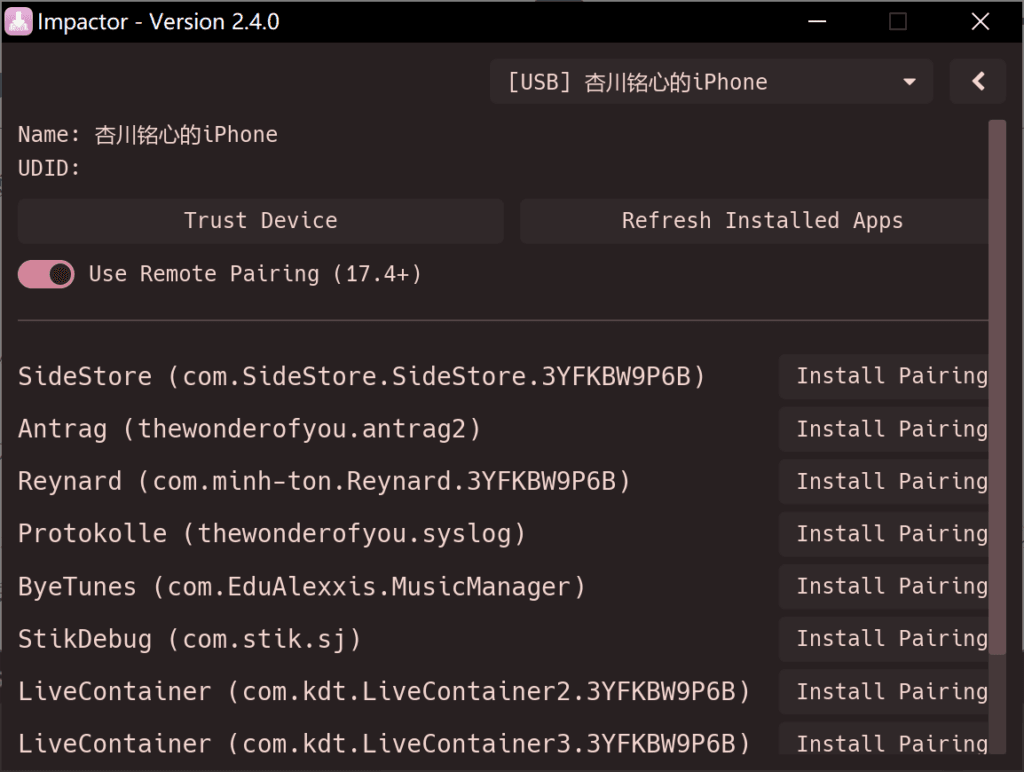This screenshot has width=1024, height=772.
Task: Select StikDebug (com.stik.sj) text
Action: click(x=189, y=639)
